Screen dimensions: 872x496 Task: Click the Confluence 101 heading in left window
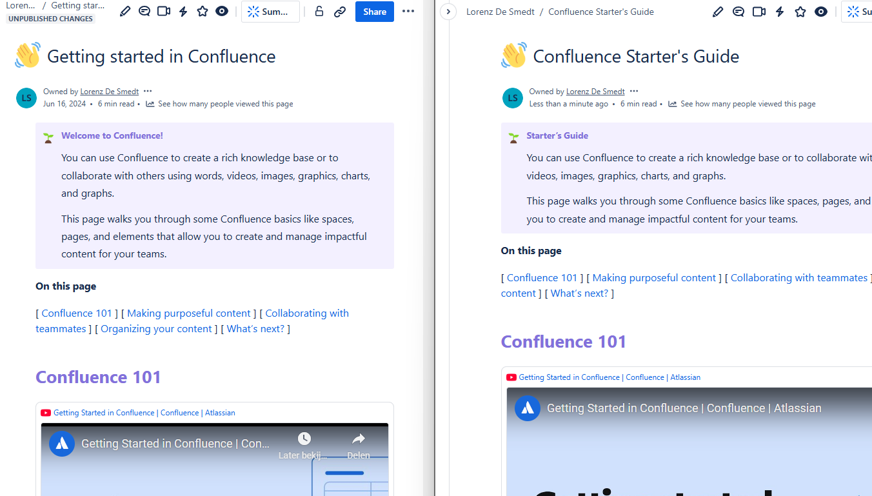click(98, 377)
